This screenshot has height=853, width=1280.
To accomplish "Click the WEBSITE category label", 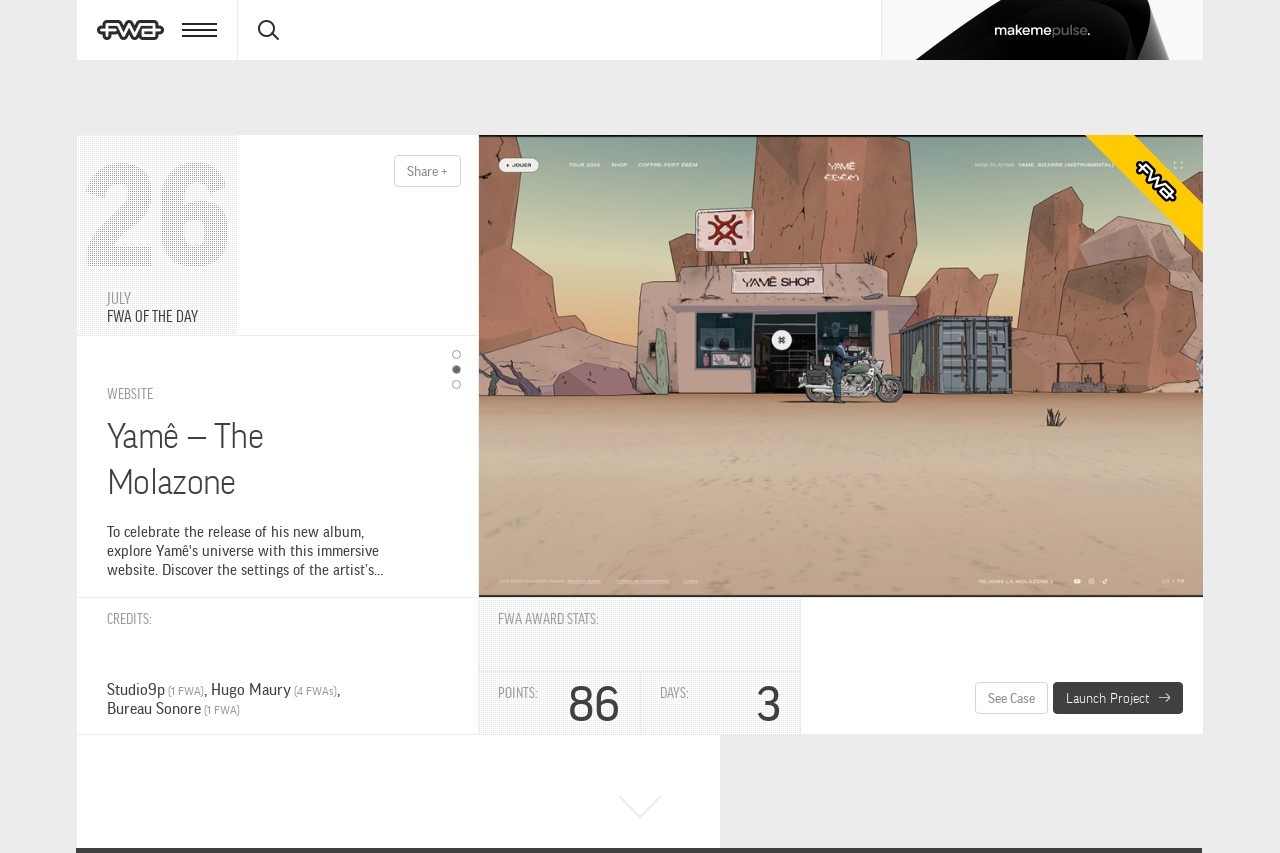I will pyautogui.click(x=130, y=394).
